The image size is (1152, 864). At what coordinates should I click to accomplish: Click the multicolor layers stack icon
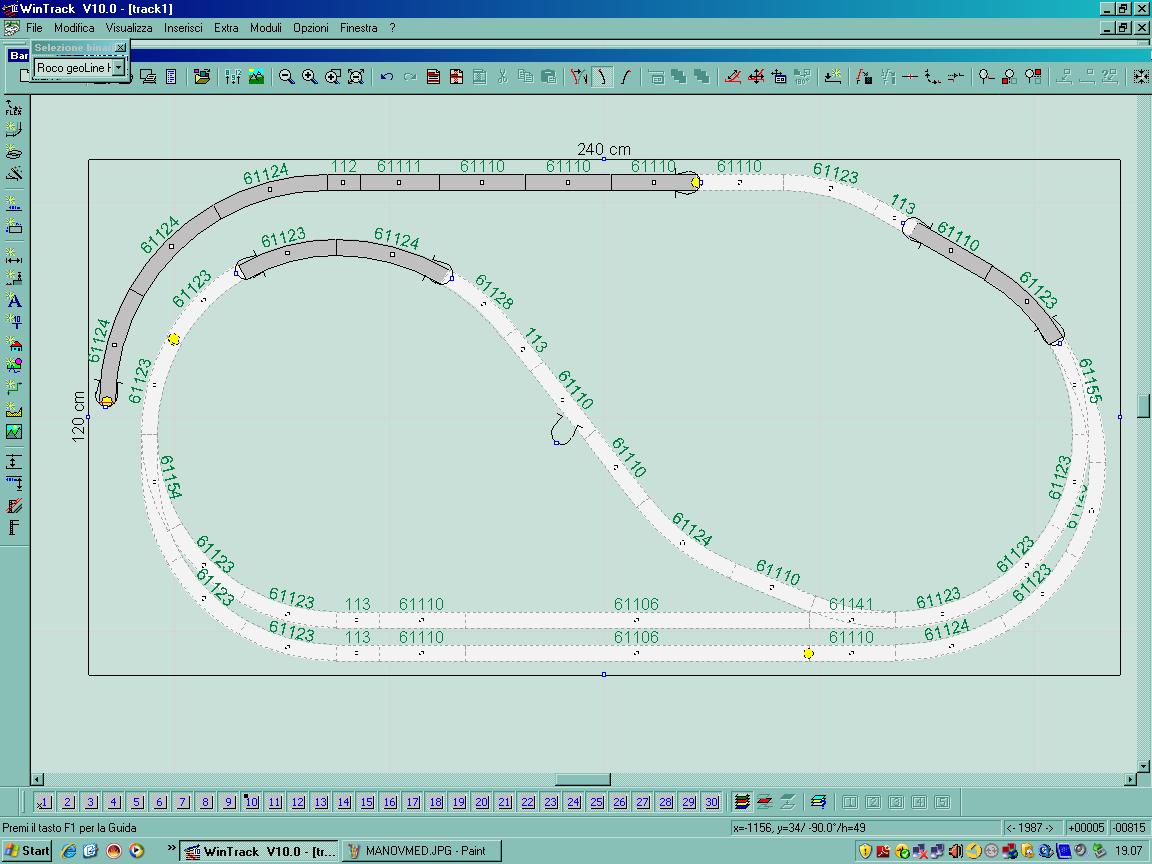[742, 802]
